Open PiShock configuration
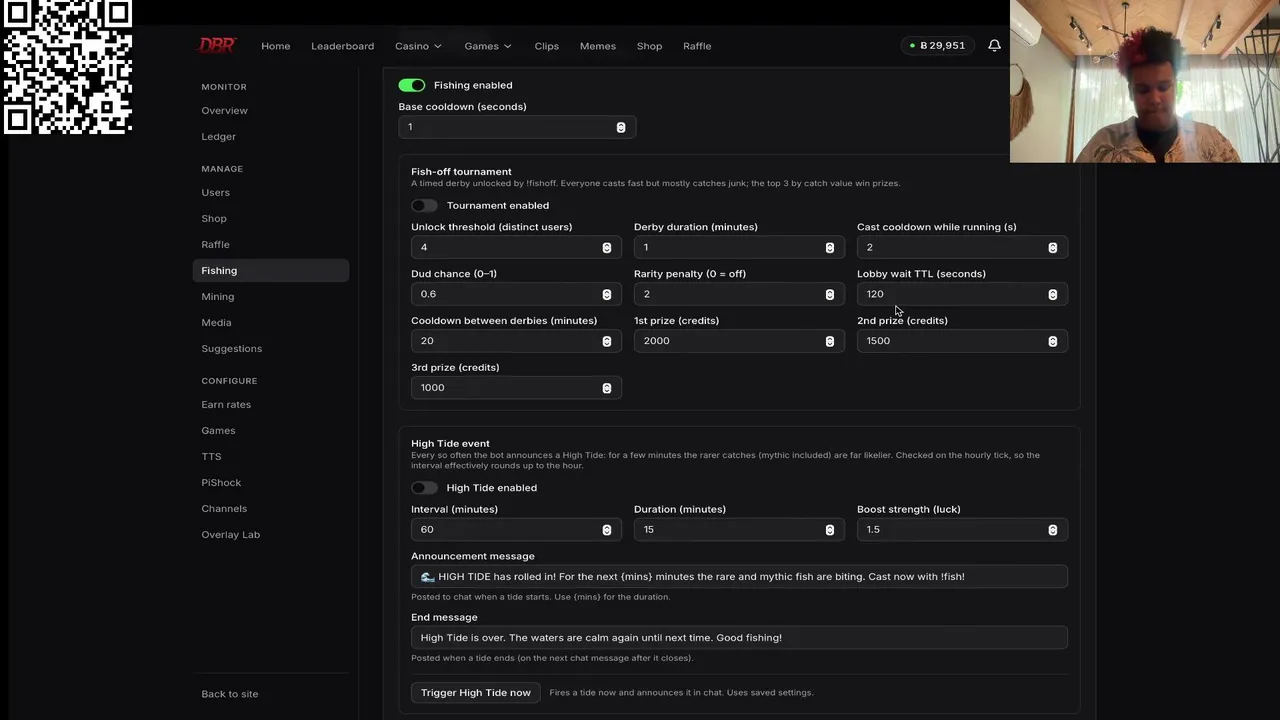 point(270,482)
